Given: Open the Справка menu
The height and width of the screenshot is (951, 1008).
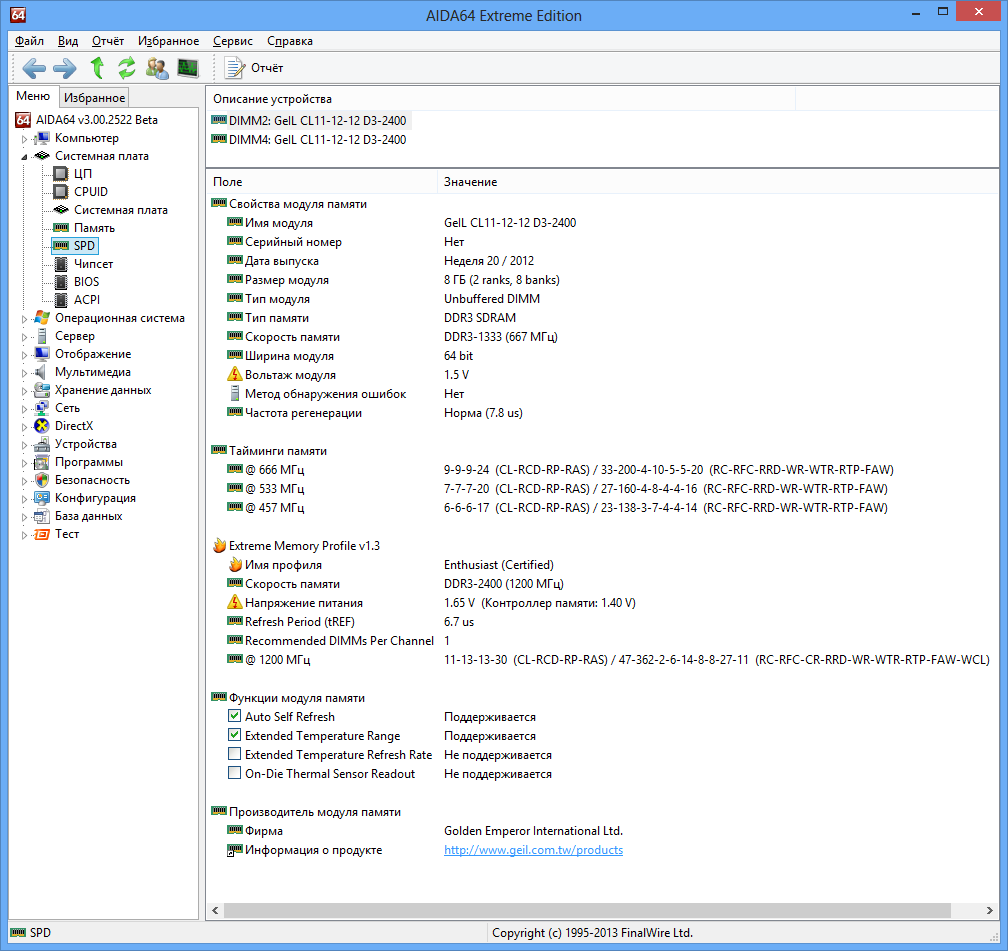Looking at the screenshot, I should pyautogui.click(x=290, y=41).
